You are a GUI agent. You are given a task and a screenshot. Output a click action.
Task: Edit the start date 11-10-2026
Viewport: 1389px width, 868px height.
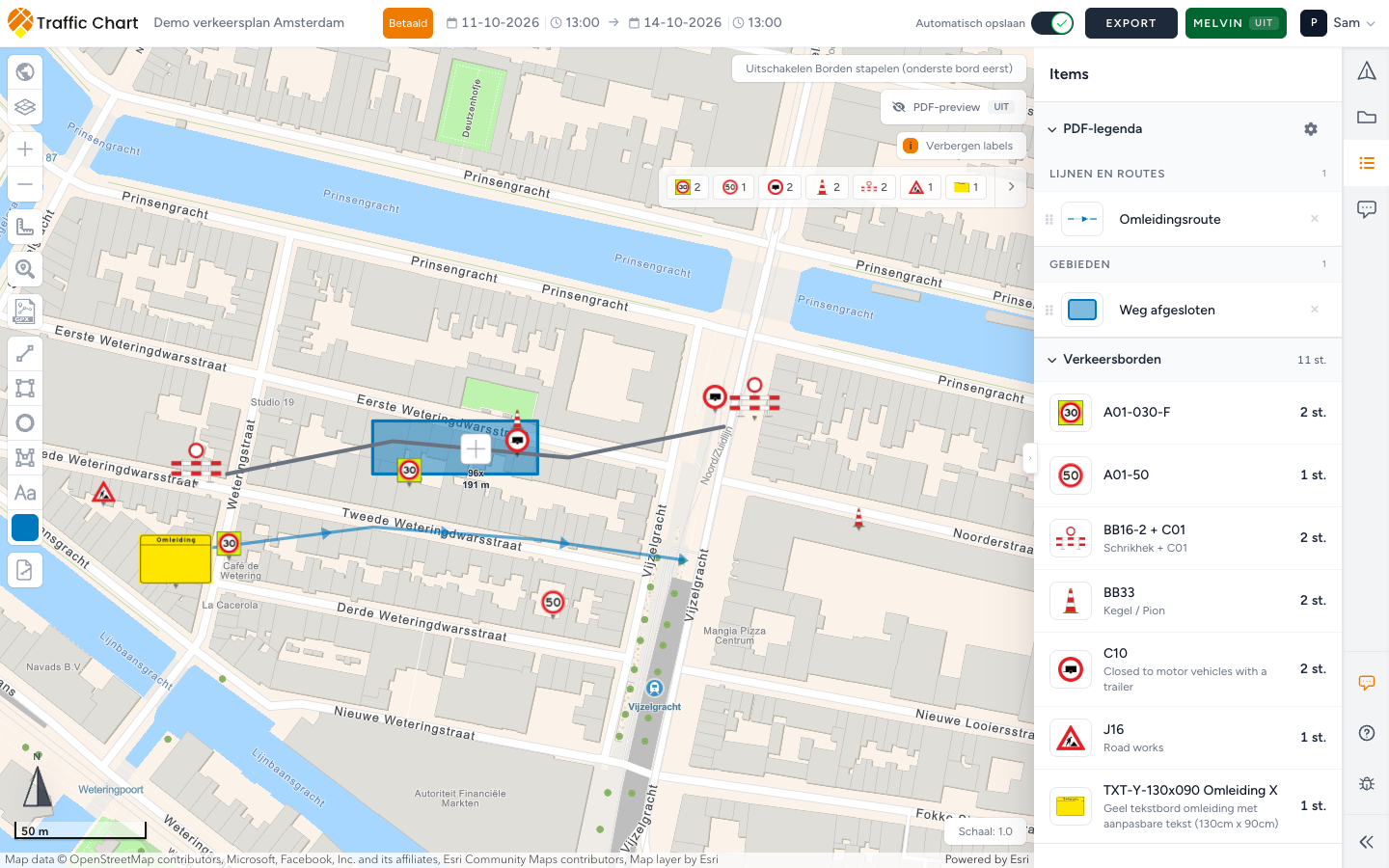pos(492,23)
